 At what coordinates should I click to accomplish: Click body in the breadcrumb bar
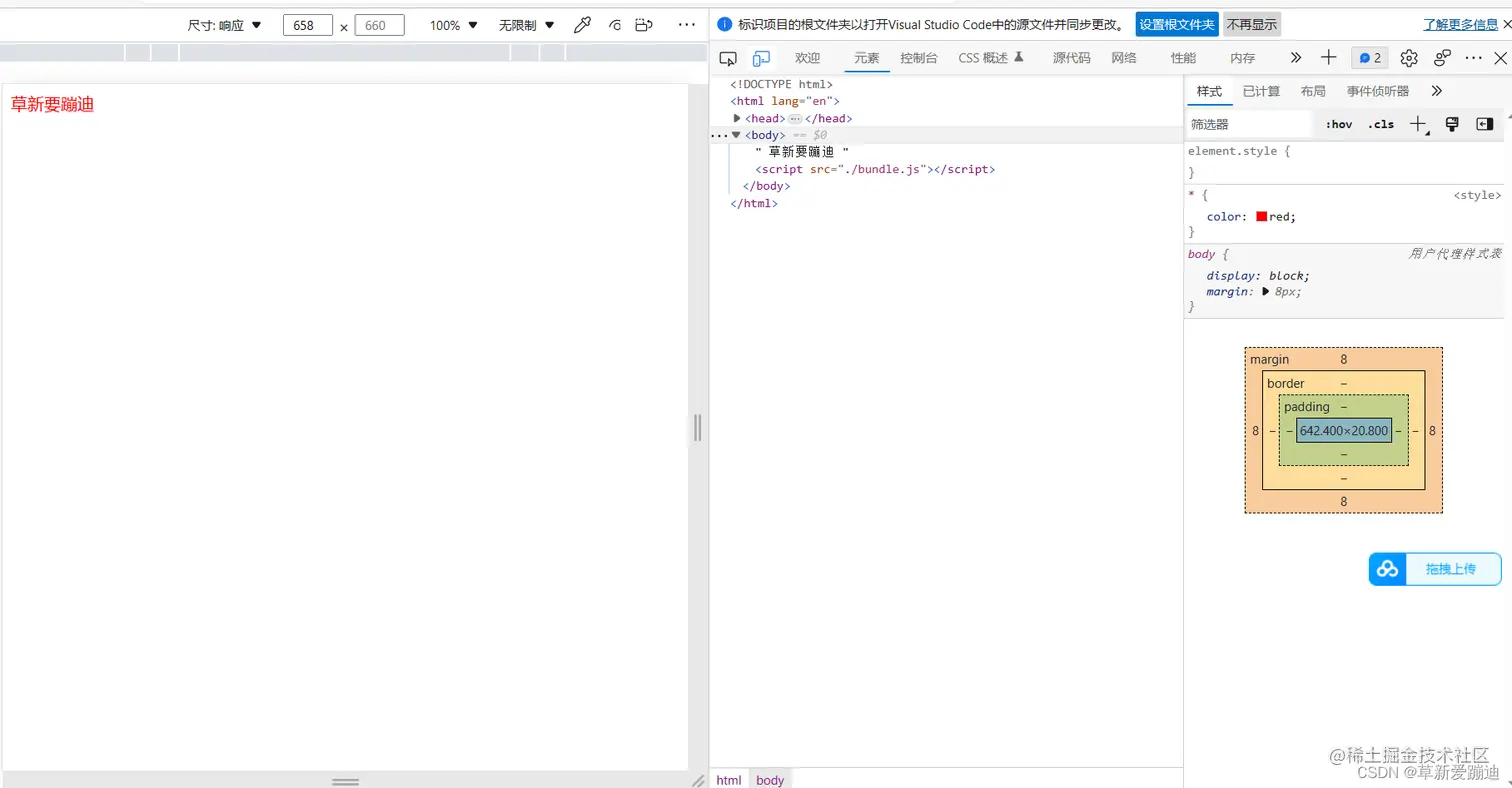coord(770,780)
